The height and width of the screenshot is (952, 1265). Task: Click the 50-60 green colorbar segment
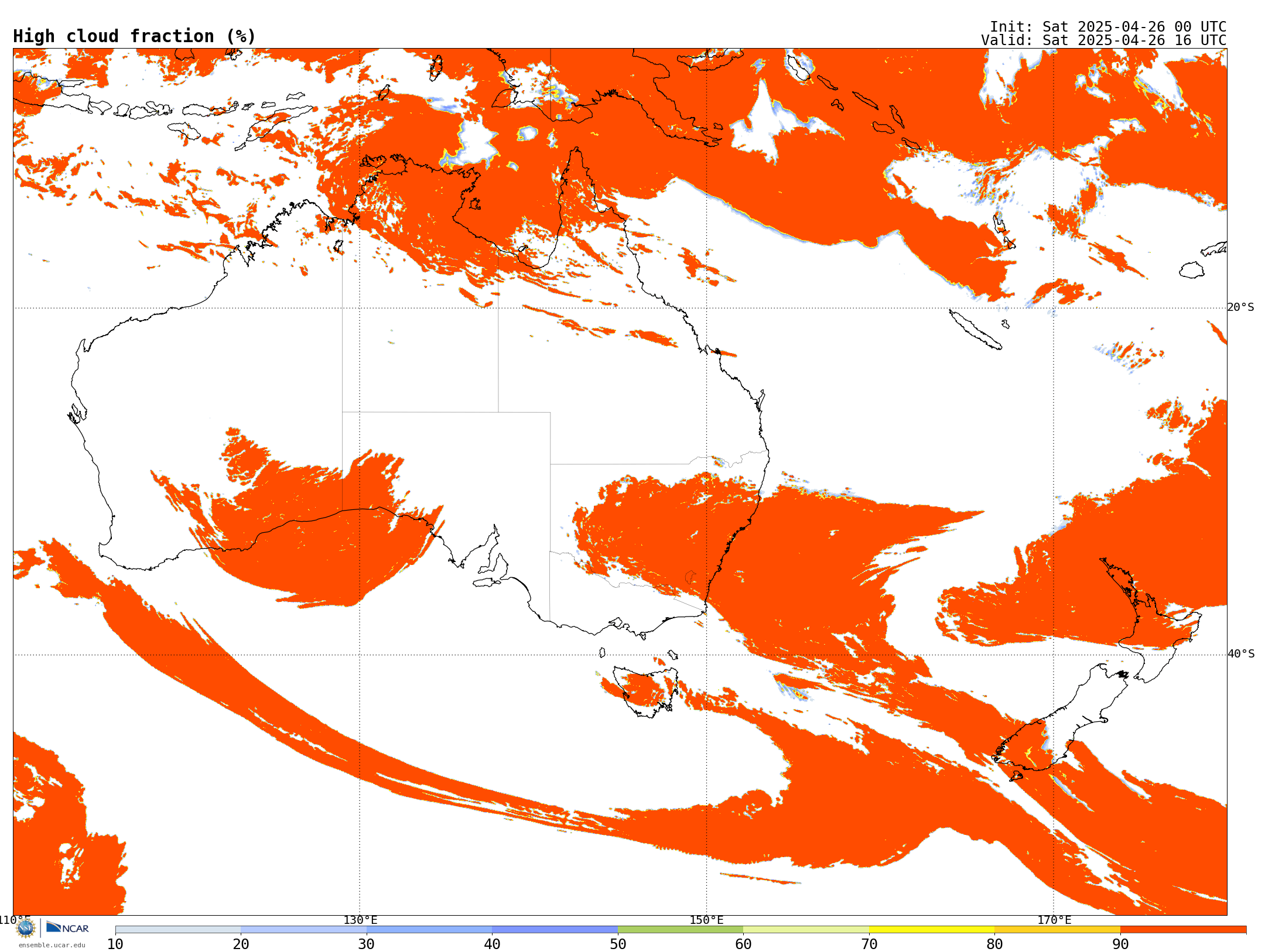[681, 930]
